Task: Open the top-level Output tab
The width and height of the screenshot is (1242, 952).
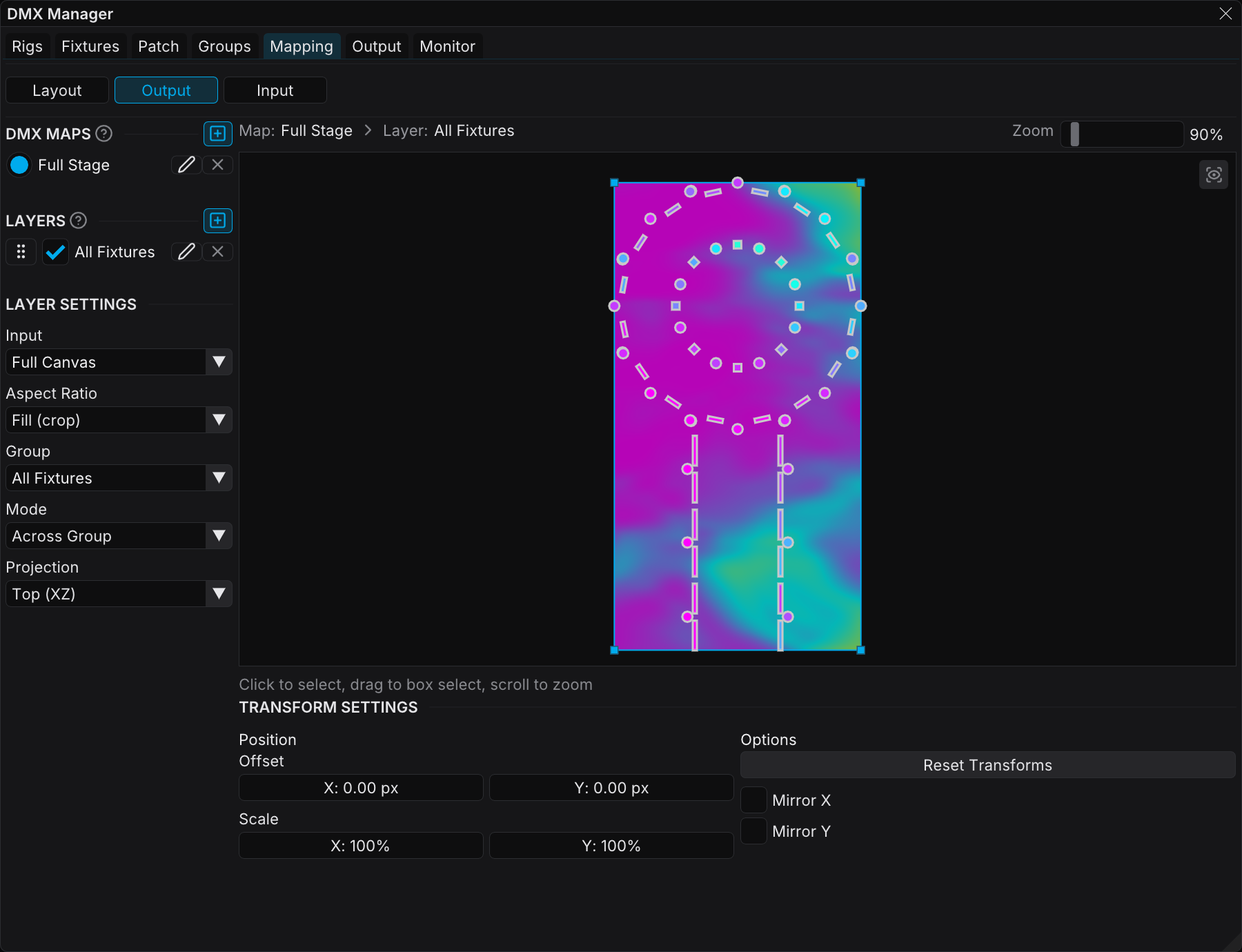Action: point(376,46)
